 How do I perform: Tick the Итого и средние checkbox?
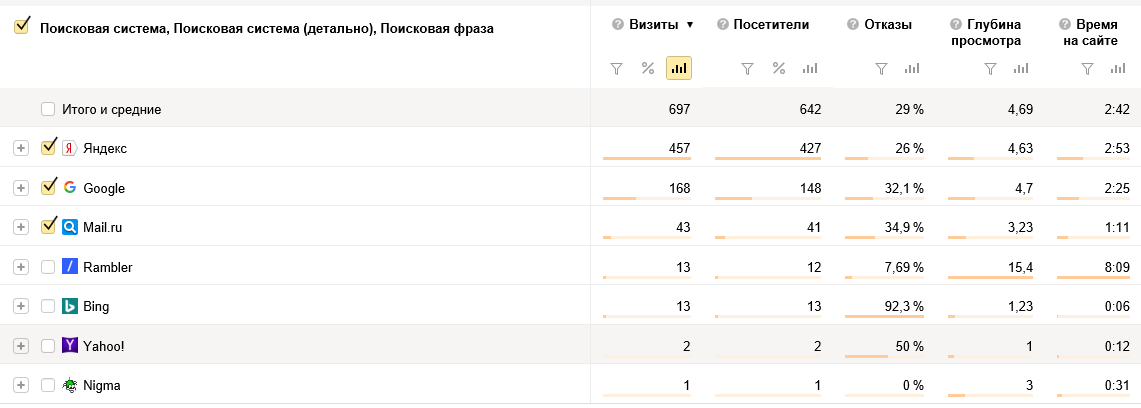click(48, 110)
